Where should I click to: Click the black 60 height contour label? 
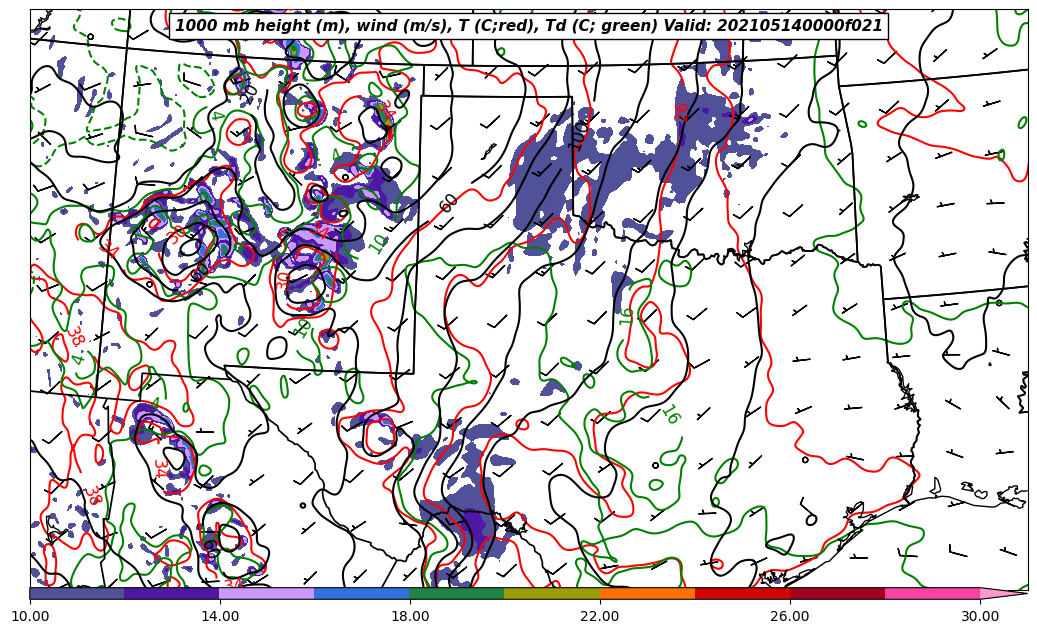449,202
